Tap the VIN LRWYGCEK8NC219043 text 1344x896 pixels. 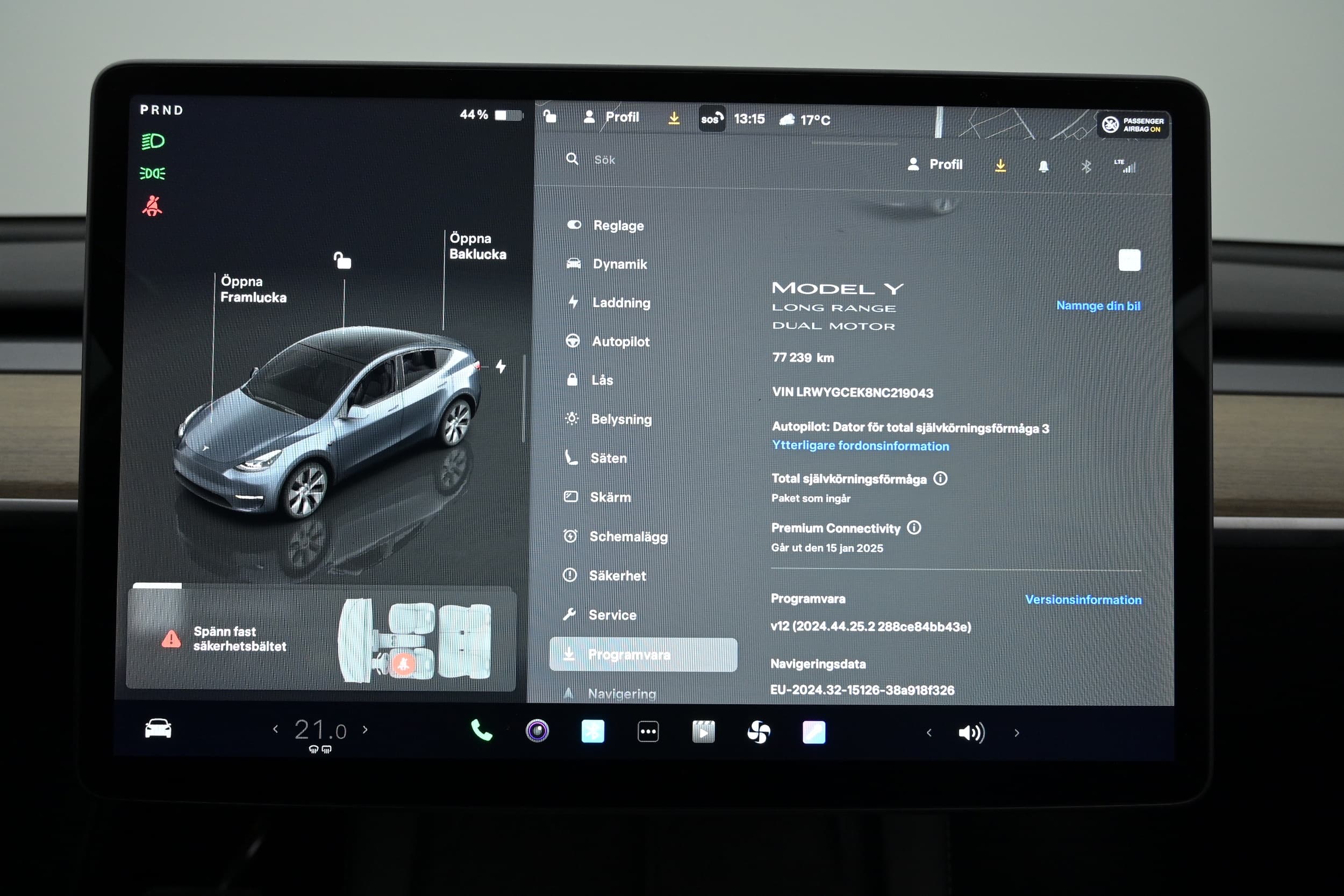click(853, 392)
